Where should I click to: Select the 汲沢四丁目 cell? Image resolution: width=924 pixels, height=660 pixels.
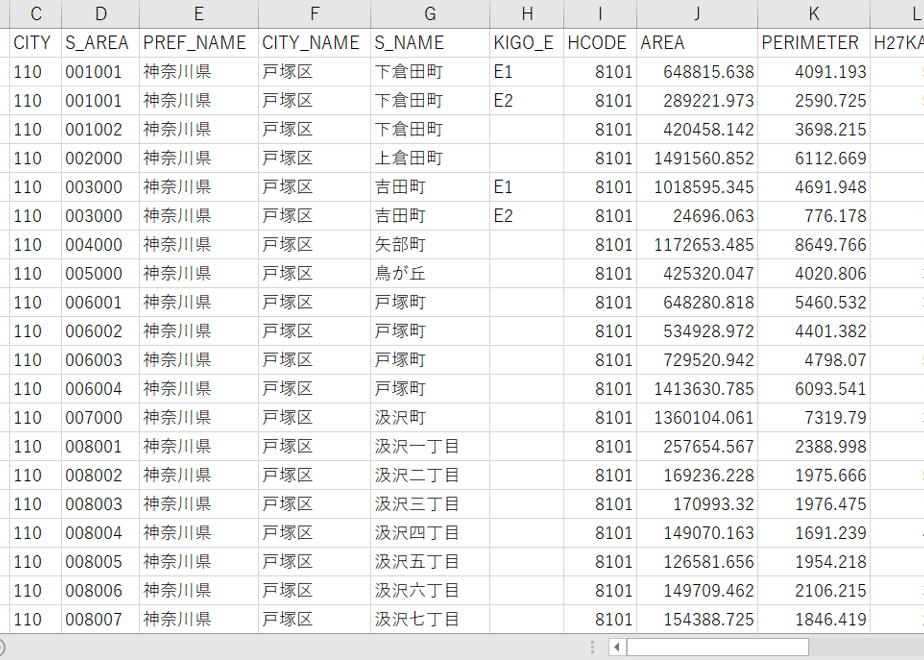point(430,534)
